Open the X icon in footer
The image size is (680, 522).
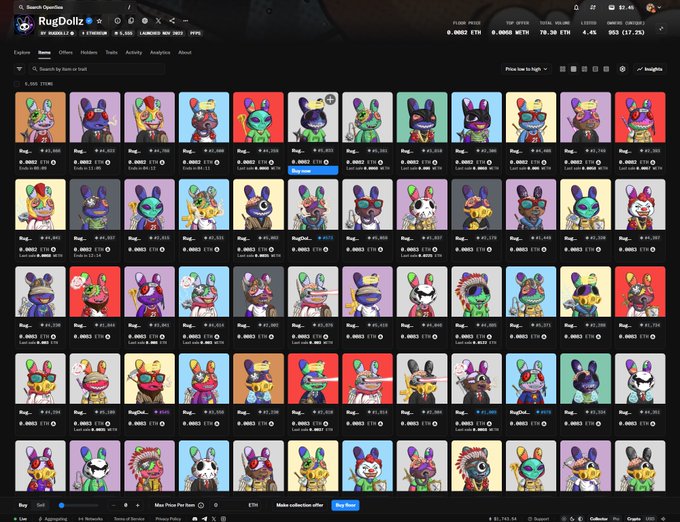click(x=214, y=519)
